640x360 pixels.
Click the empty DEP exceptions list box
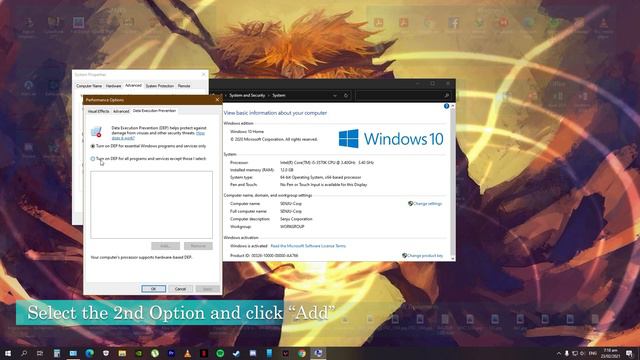(151, 205)
